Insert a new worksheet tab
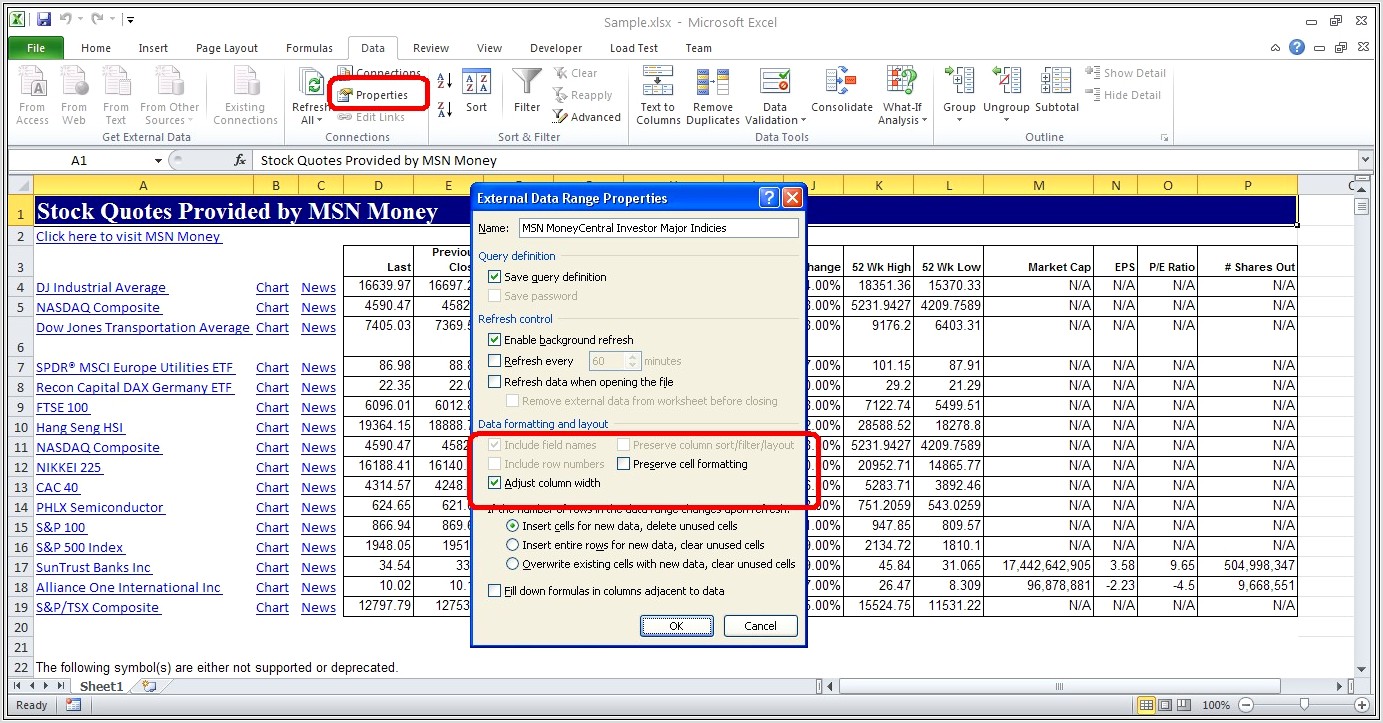The height and width of the screenshot is (723, 1383). (149, 687)
